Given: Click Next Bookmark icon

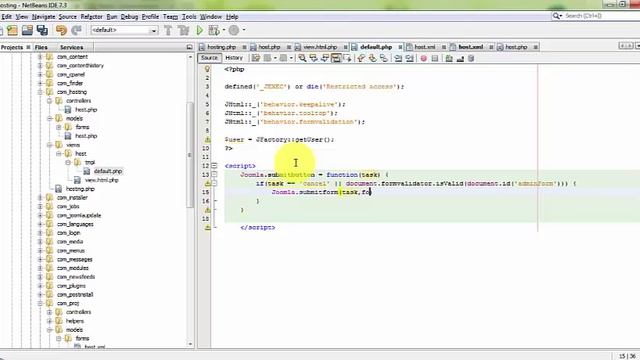Looking at the screenshot, I should click(x=372, y=58).
